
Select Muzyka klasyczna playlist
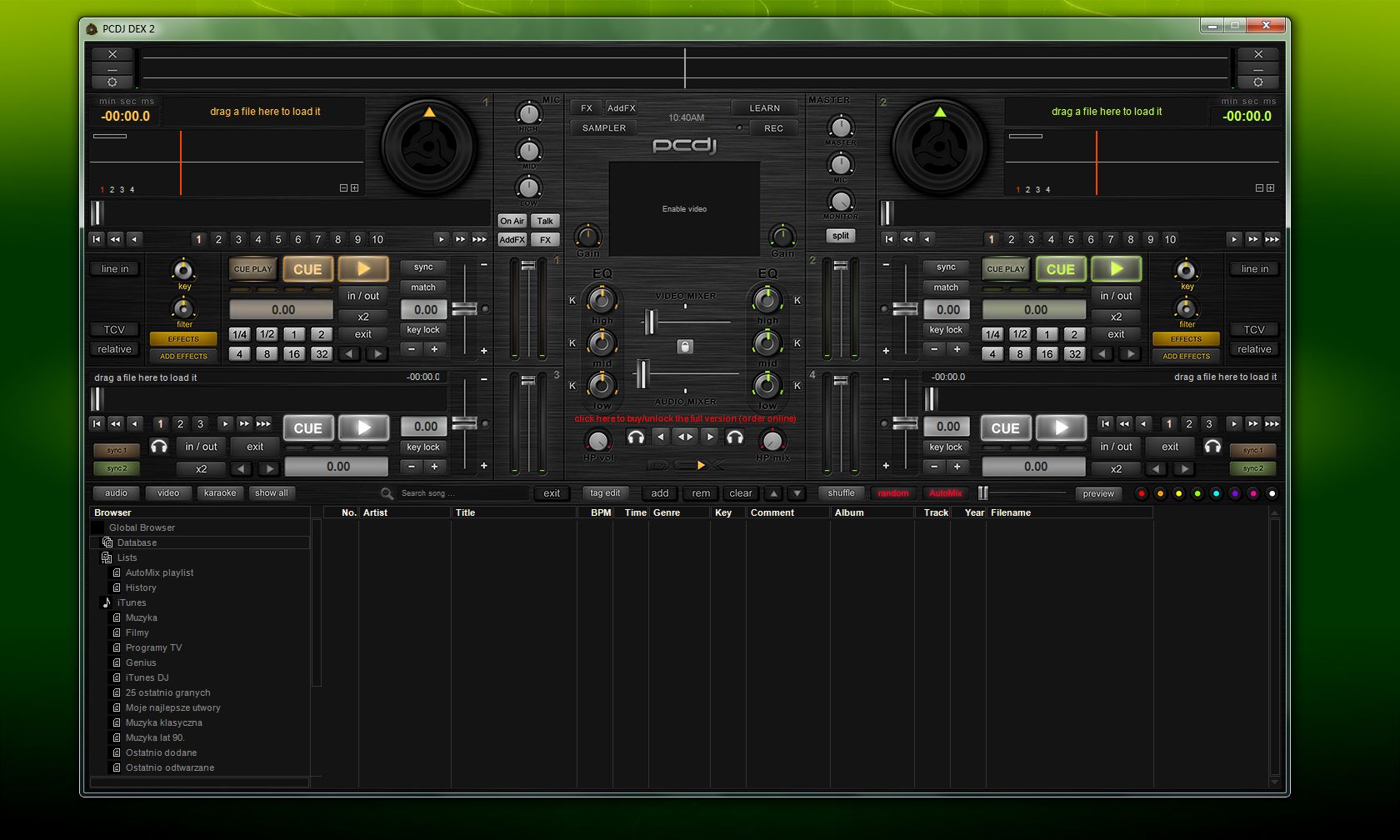(x=164, y=722)
